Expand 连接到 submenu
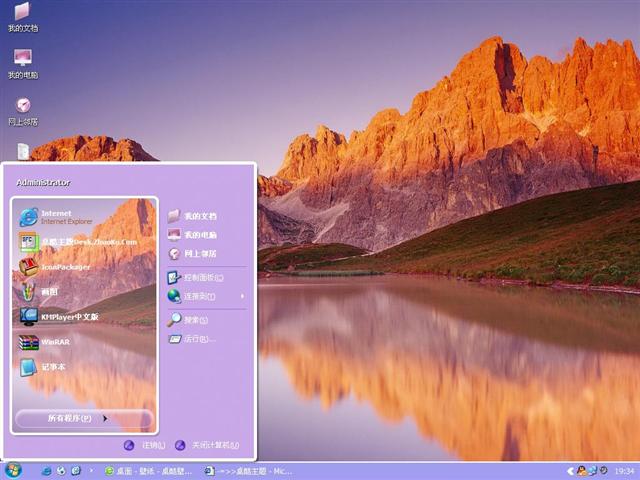 (207, 296)
